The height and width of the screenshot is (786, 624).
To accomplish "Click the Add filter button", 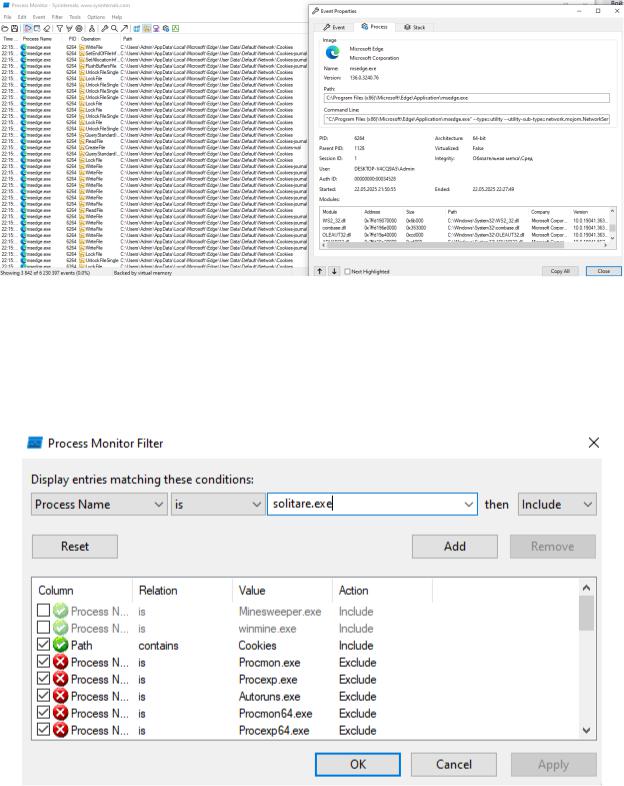I will 455,546.
